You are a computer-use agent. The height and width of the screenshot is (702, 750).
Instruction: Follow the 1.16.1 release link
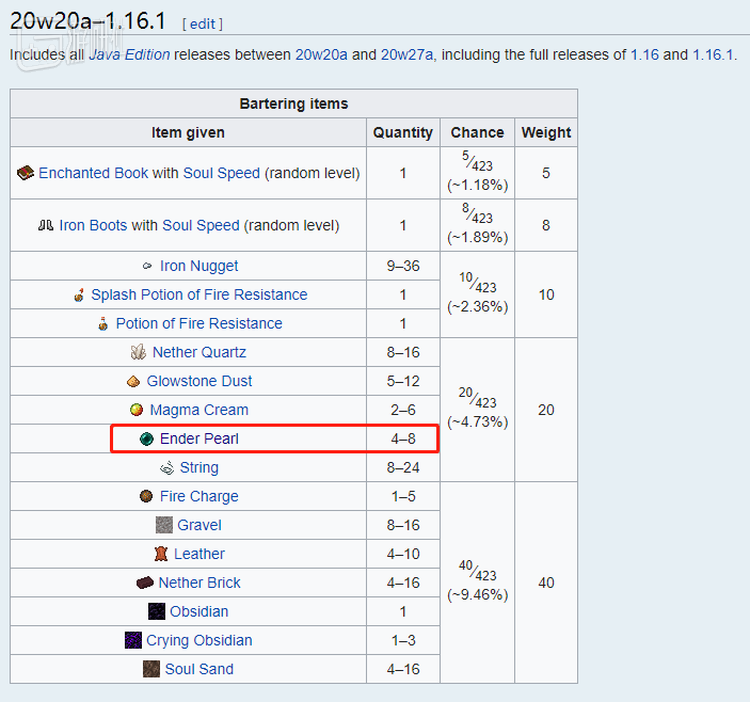713,55
